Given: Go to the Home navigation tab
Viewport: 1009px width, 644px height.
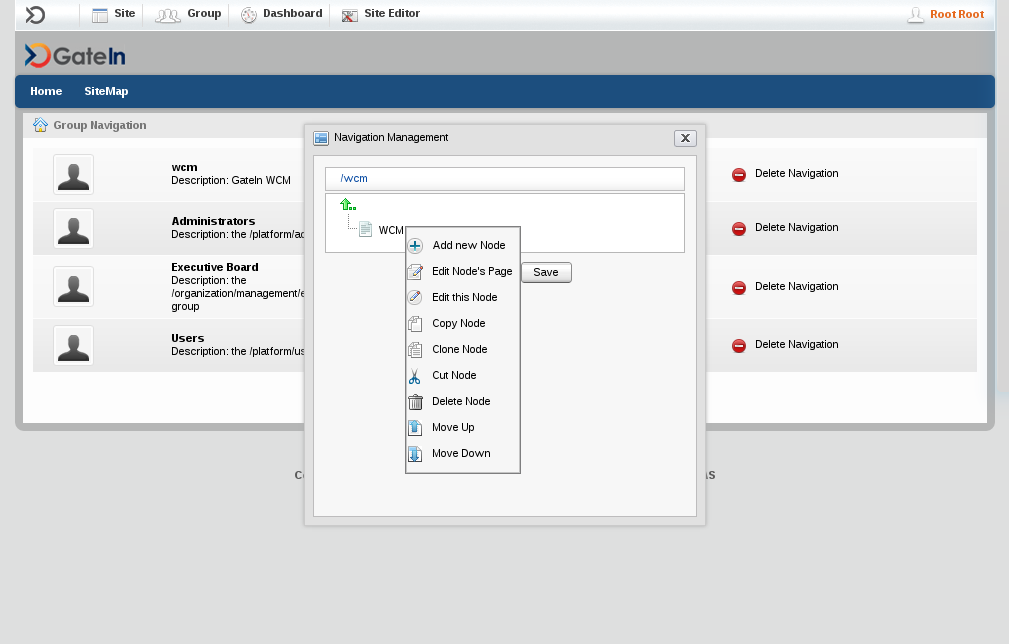Looking at the screenshot, I should click(x=46, y=91).
